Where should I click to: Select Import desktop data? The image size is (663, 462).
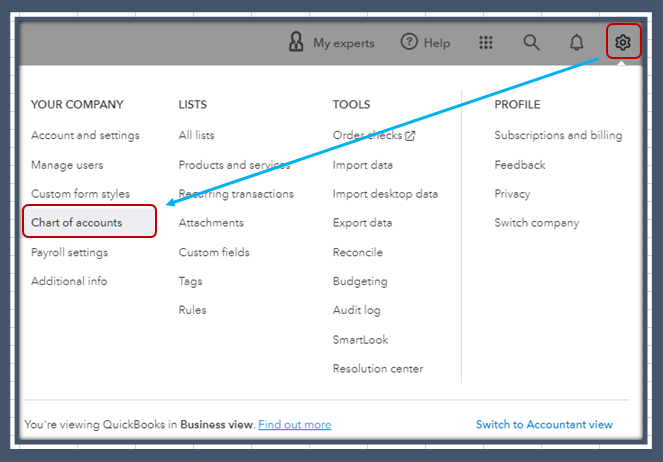click(385, 194)
